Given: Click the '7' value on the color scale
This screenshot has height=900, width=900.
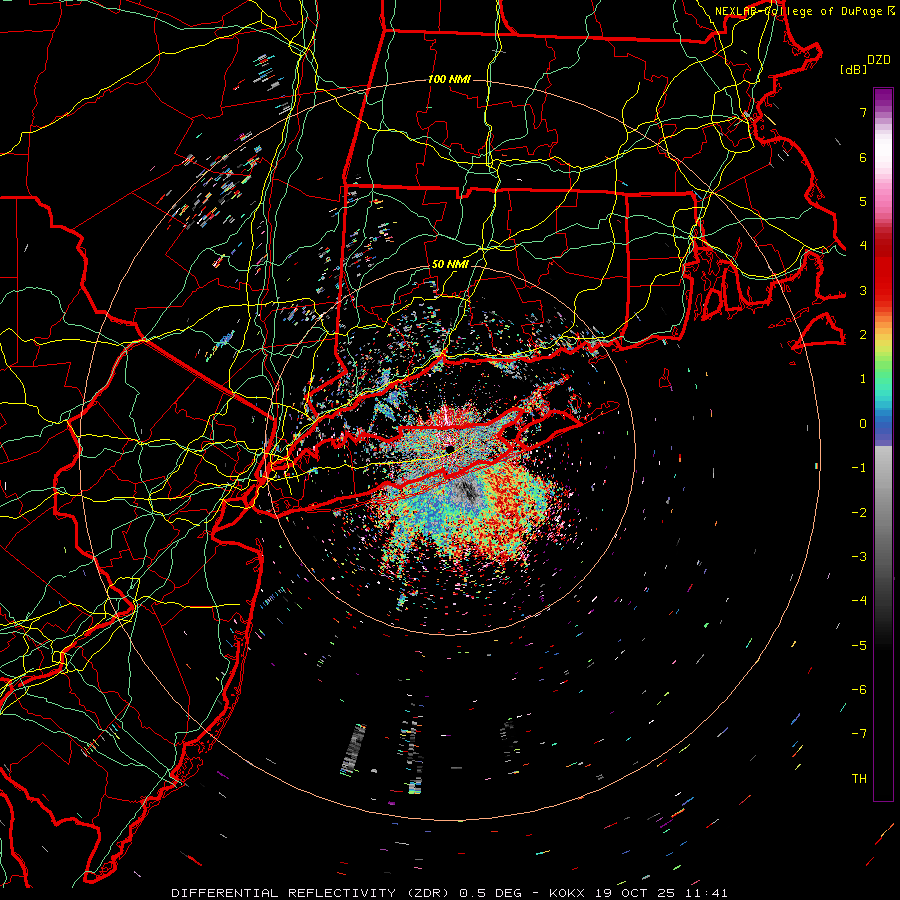Looking at the screenshot, I should click(x=863, y=112).
